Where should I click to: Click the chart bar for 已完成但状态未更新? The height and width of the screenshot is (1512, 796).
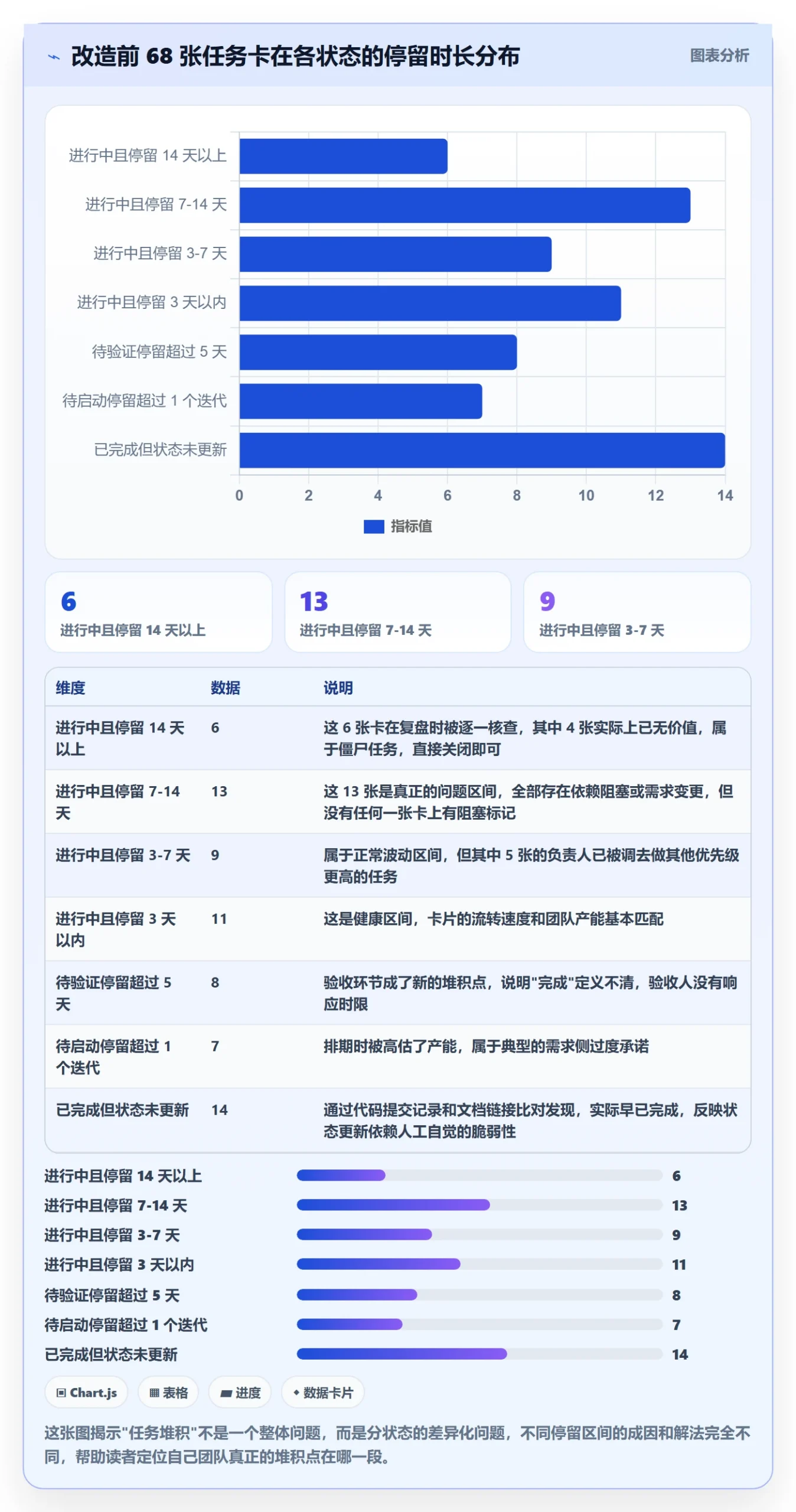[x=482, y=450]
